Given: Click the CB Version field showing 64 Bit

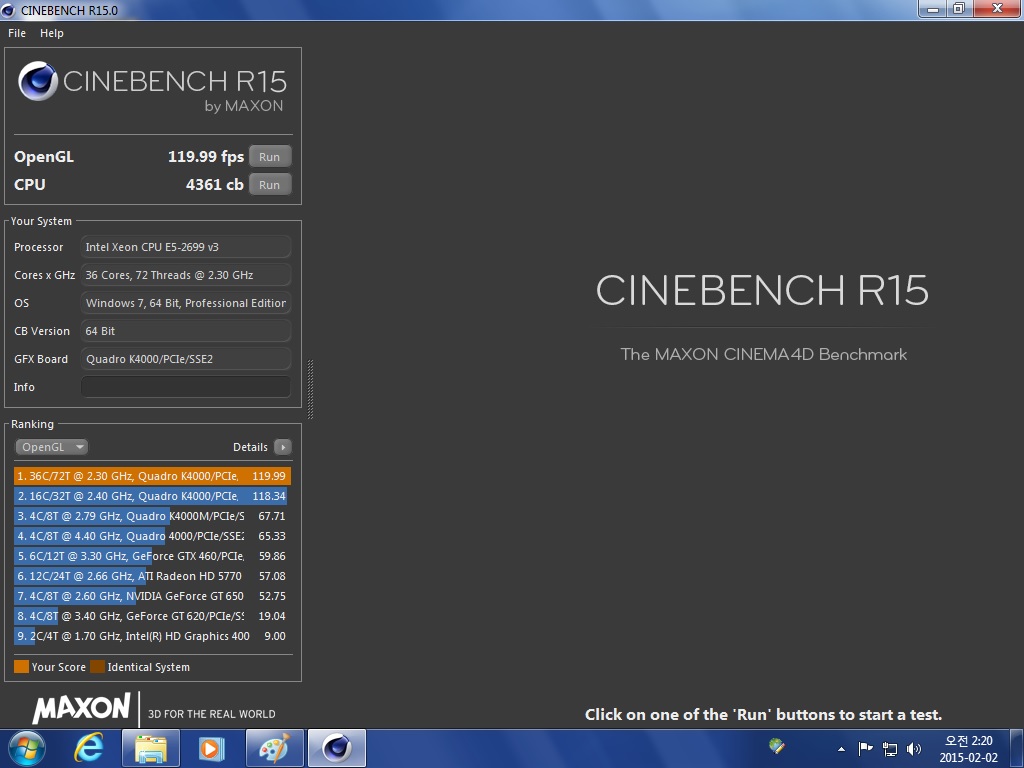Looking at the screenshot, I should [x=185, y=331].
